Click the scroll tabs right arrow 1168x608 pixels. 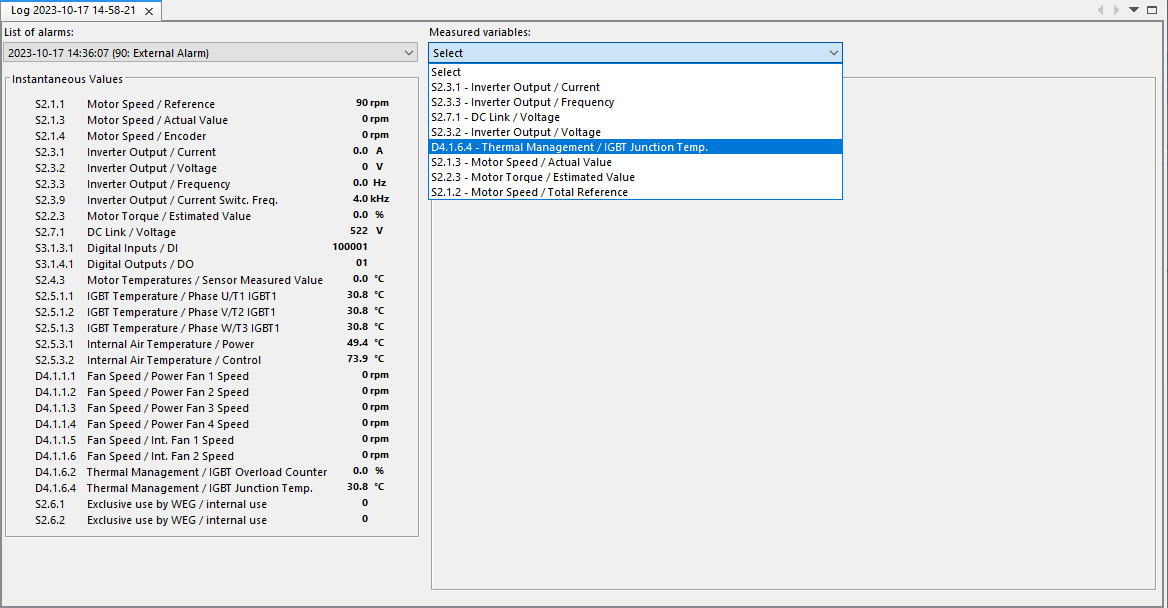(1117, 10)
